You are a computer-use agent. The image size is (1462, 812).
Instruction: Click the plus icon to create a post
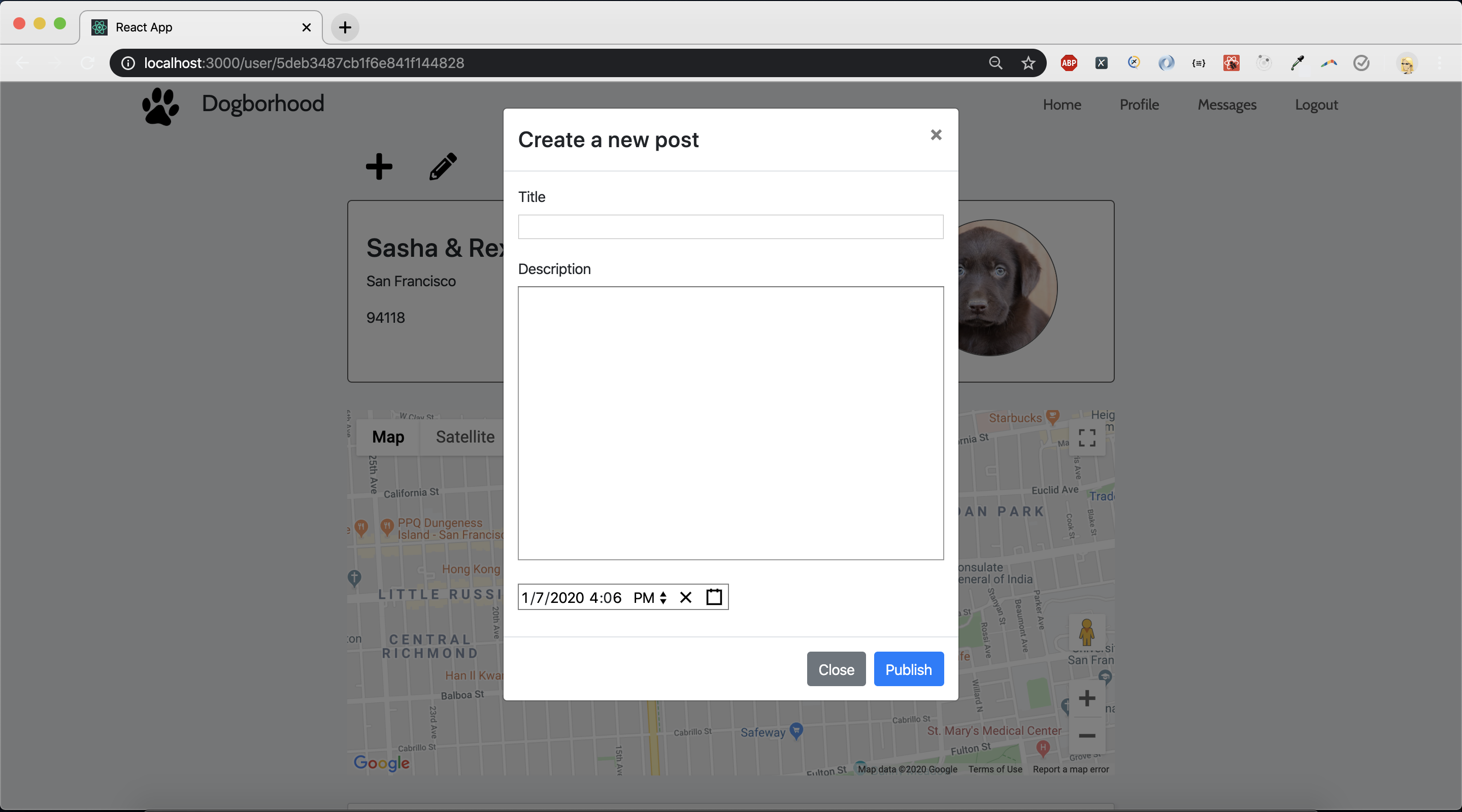tap(379, 166)
